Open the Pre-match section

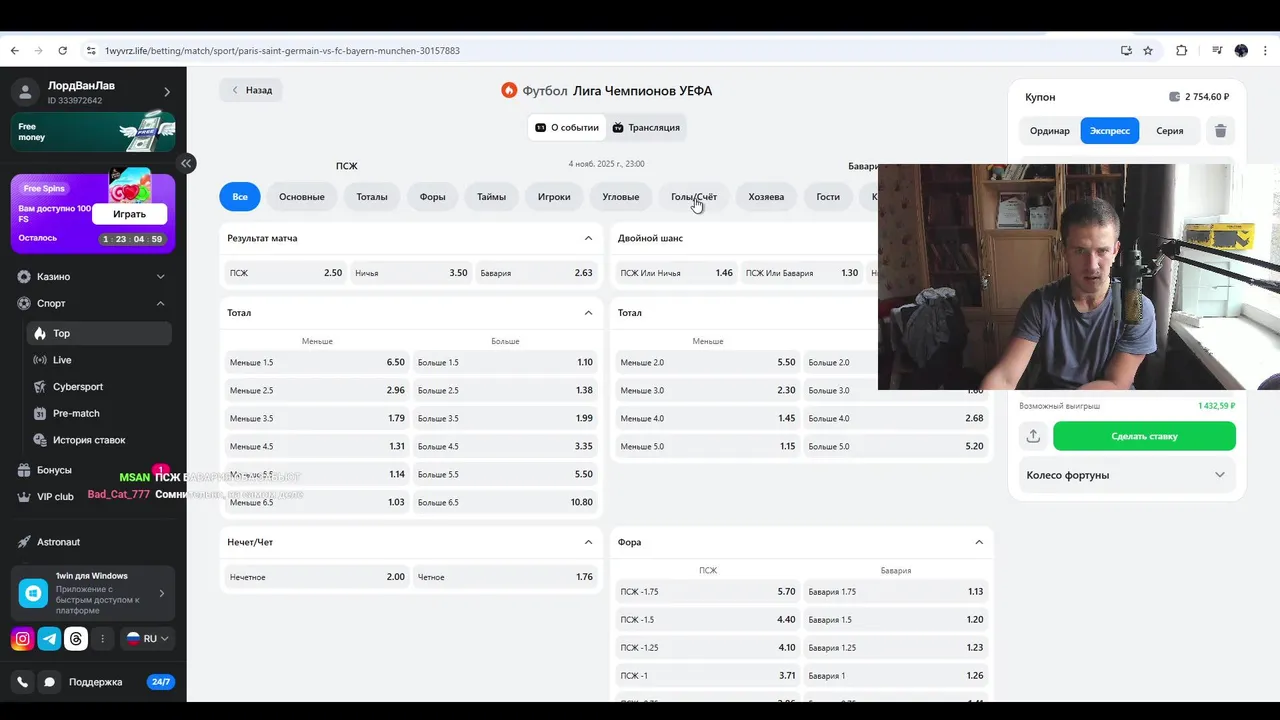[99, 413]
